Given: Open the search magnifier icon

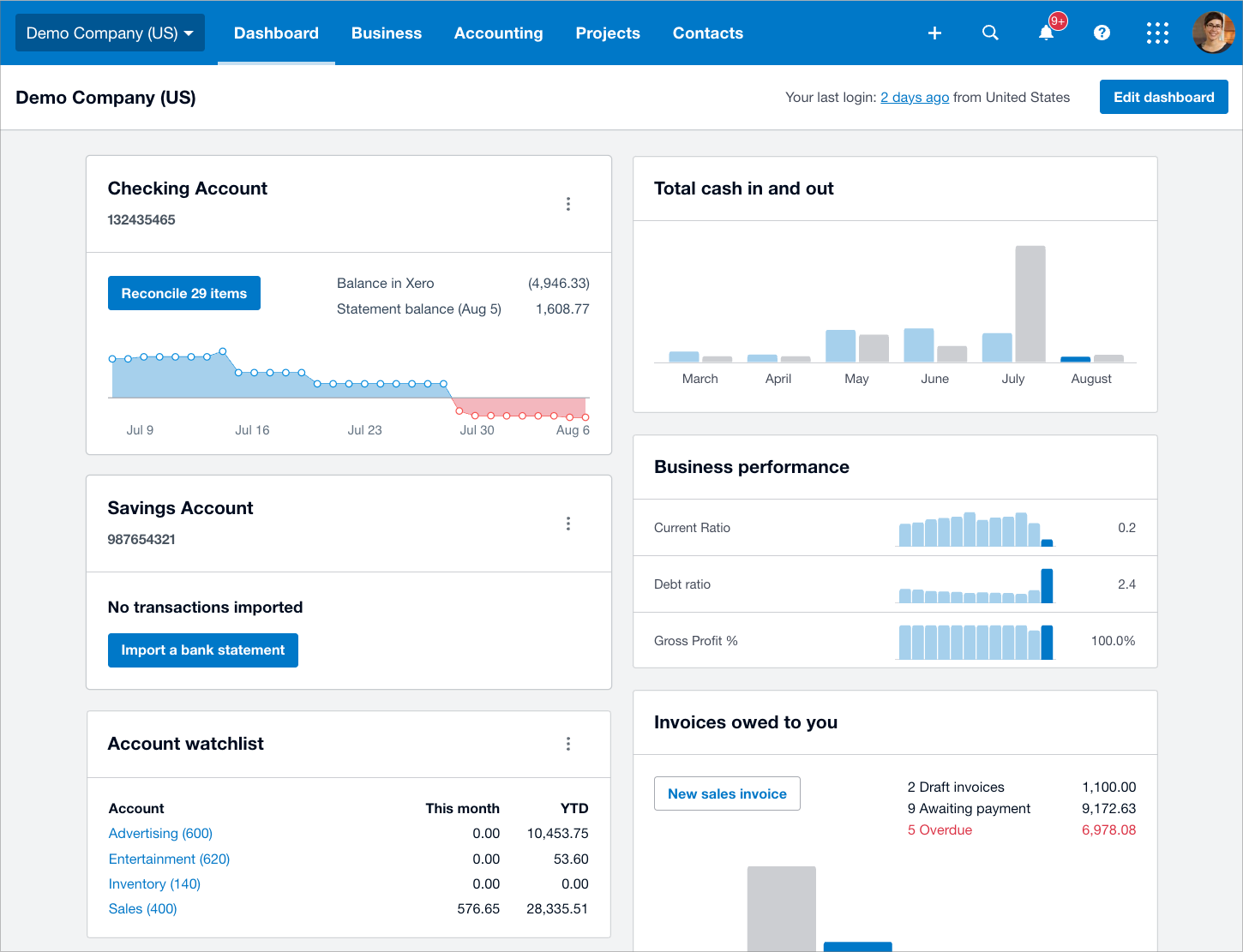Looking at the screenshot, I should tap(990, 33).
